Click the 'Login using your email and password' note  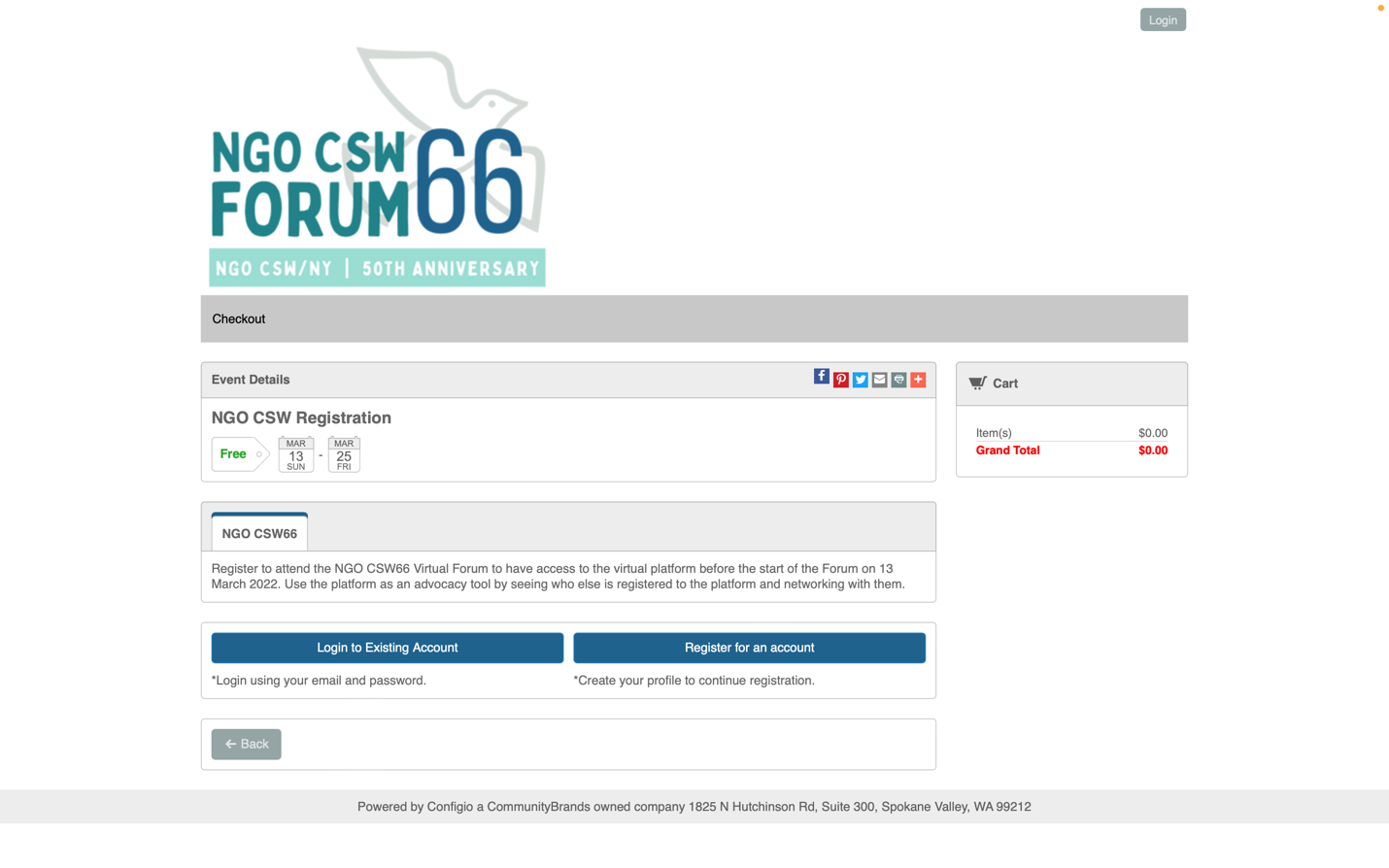[319, 681]
